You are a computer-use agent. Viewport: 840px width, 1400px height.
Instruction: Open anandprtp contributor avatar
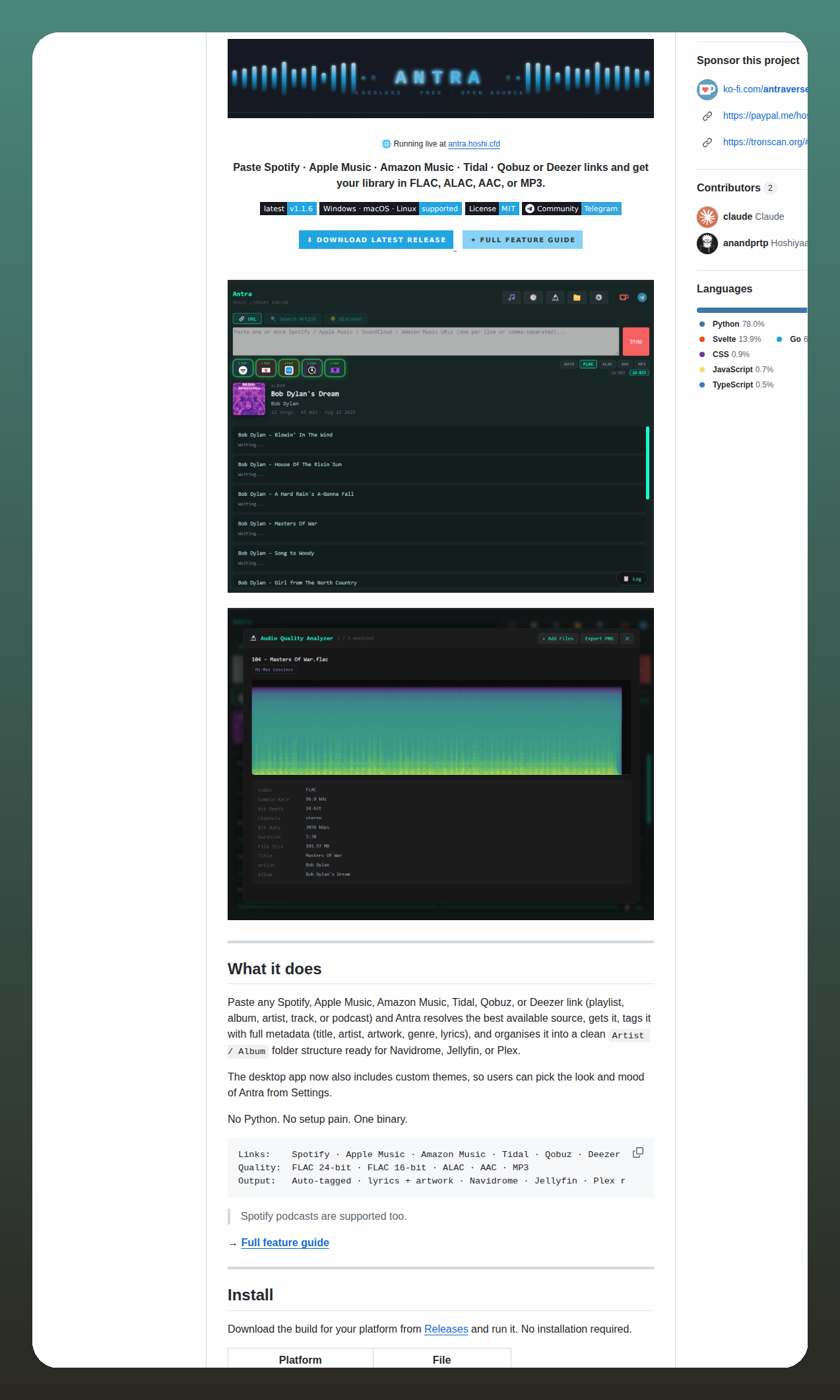tap(707, 243)
